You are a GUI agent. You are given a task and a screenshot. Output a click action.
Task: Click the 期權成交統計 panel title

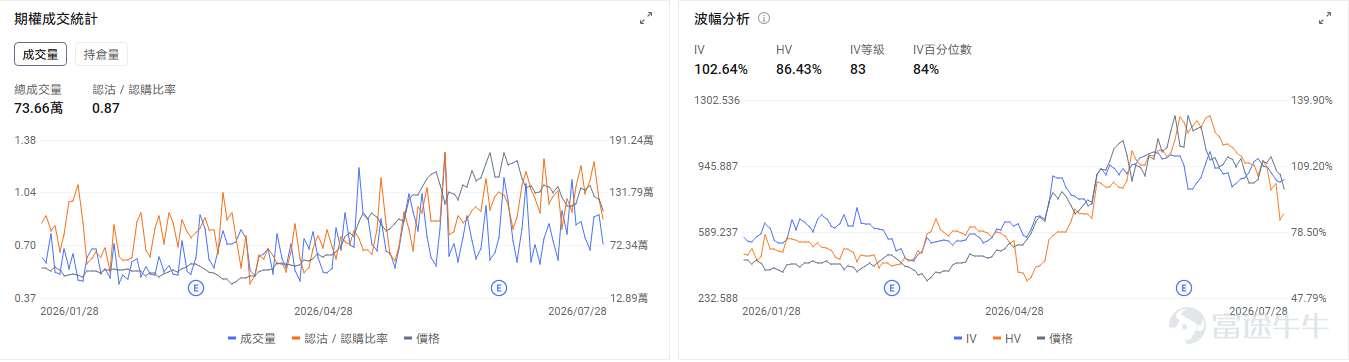coord(56,19)
